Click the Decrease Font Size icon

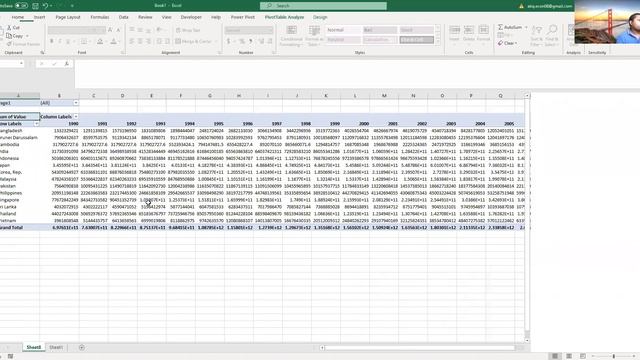point(118,30)
